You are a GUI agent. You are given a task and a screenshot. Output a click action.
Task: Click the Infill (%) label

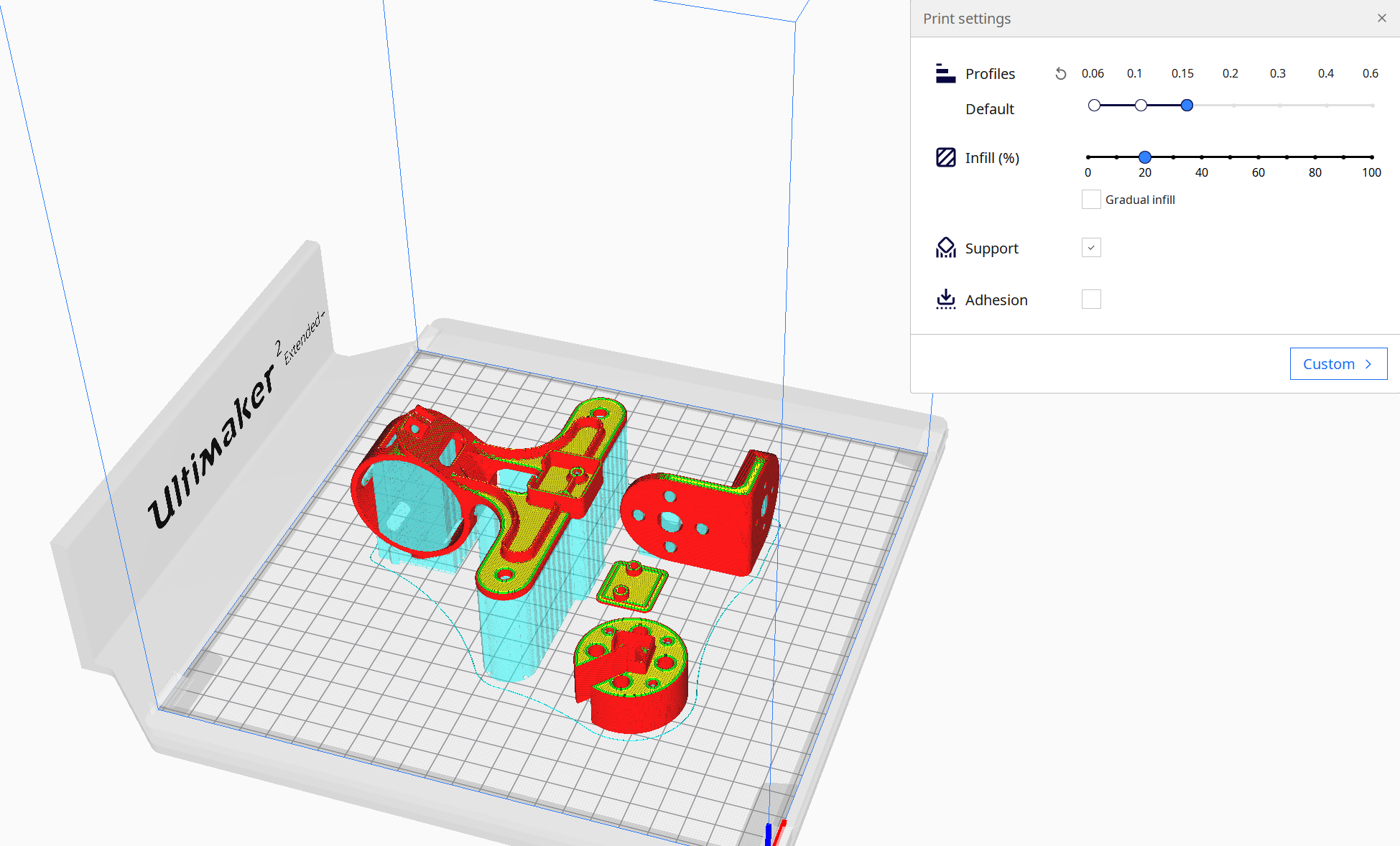[992, 158]
